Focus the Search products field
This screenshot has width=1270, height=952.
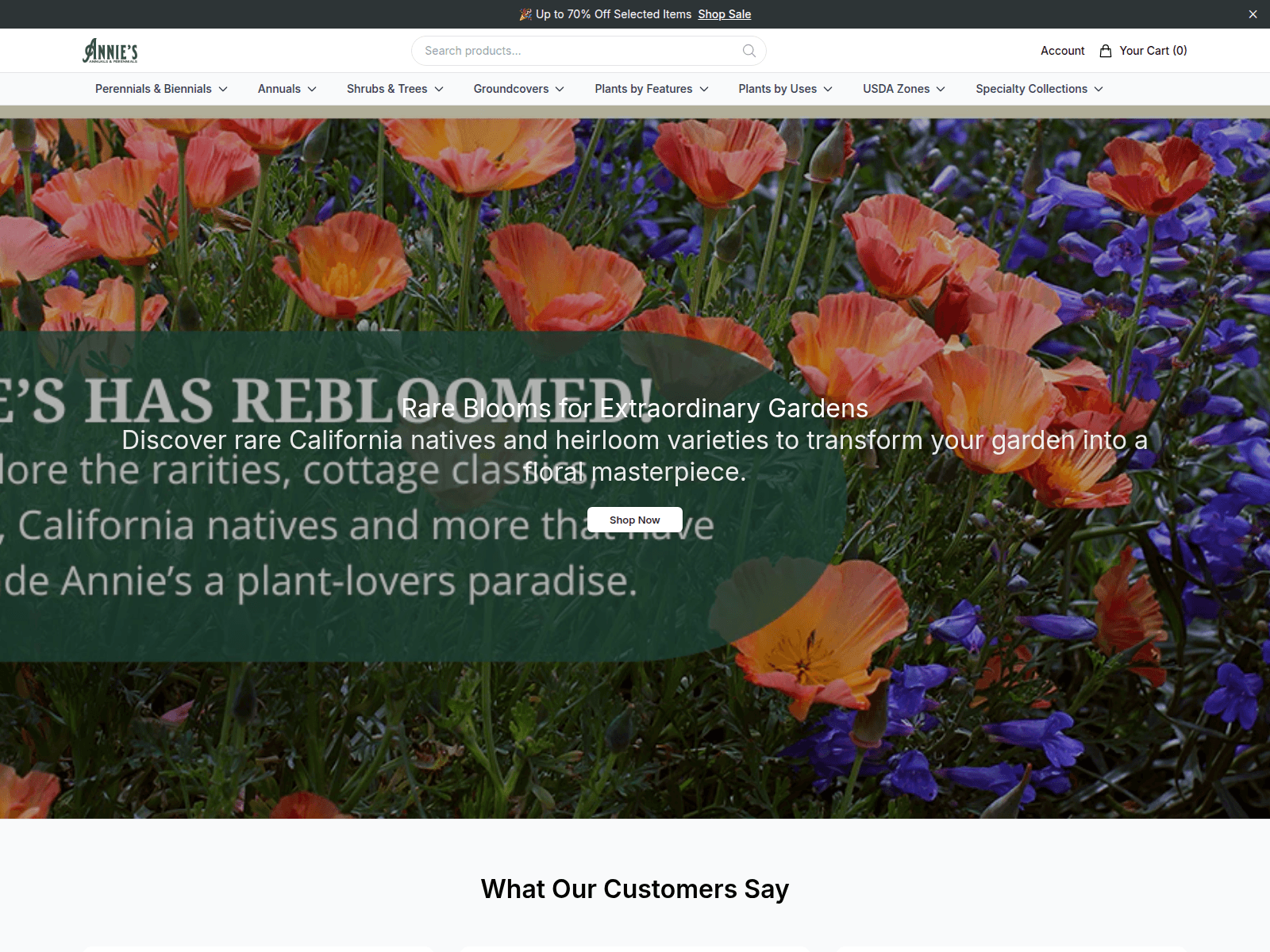tap(588, 51)
